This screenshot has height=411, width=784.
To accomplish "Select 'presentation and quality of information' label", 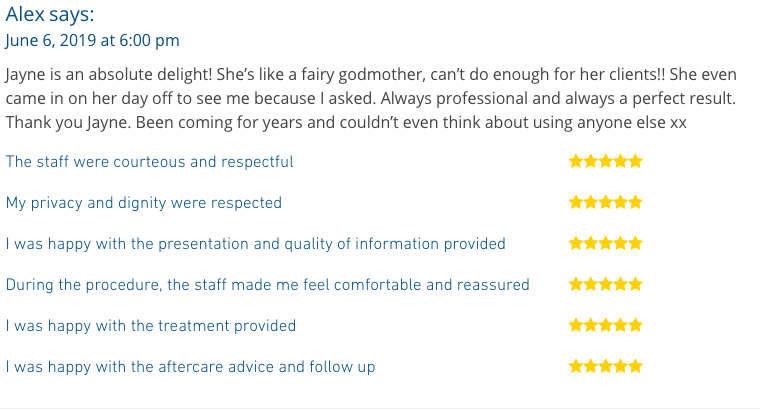I will tap(256, 244).
